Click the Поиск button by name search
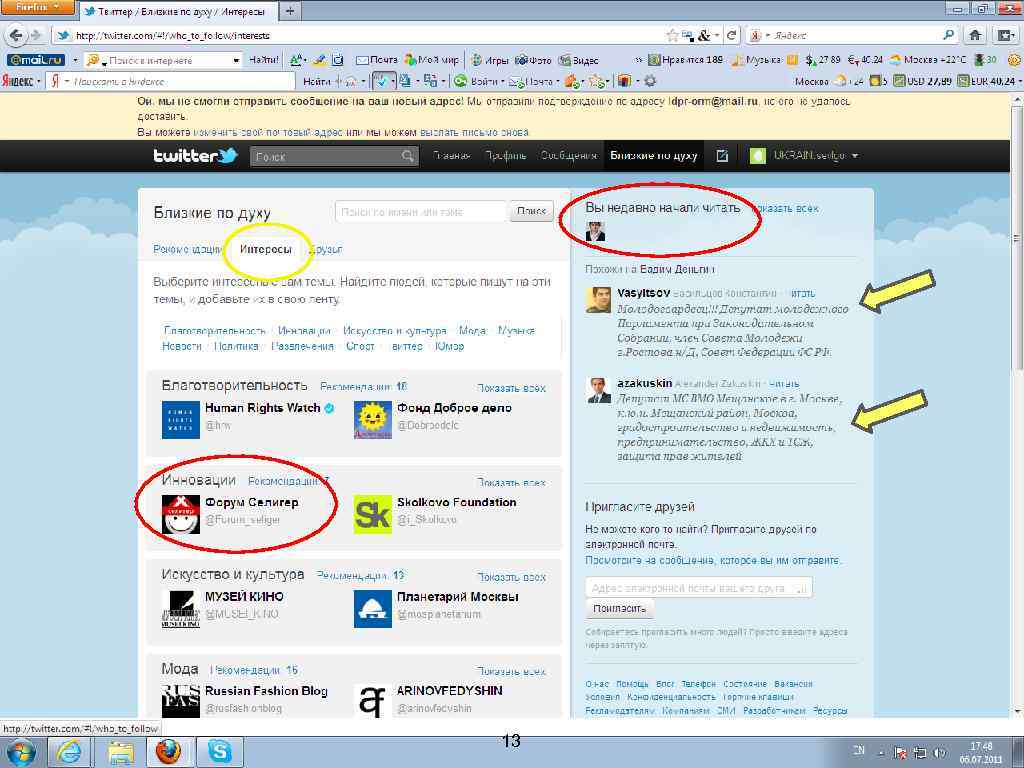This screenshot has width=1024, height=768. [532, 211]
